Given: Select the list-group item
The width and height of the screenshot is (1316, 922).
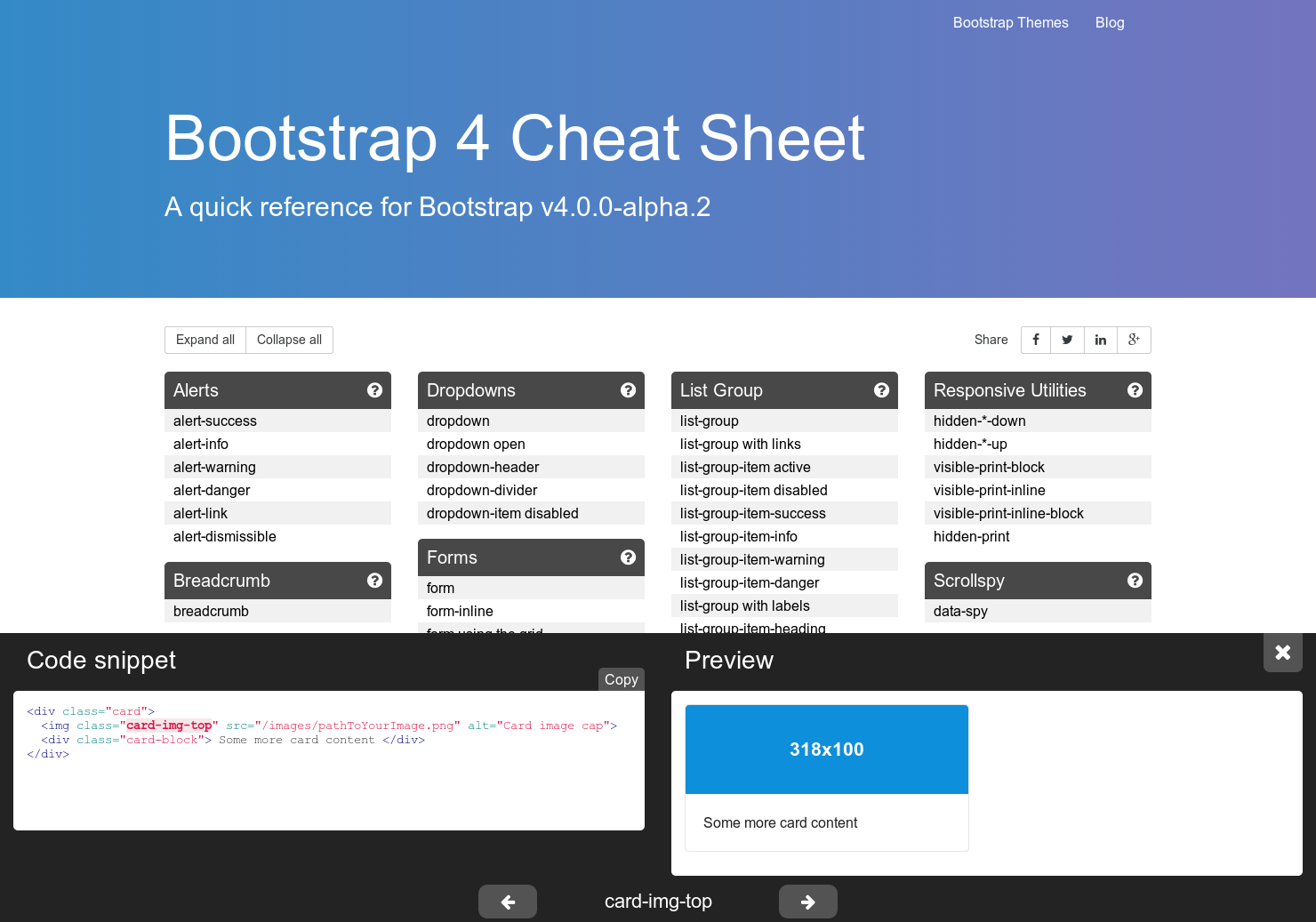Looking at the screenshot, I should [x=784, y=421].
